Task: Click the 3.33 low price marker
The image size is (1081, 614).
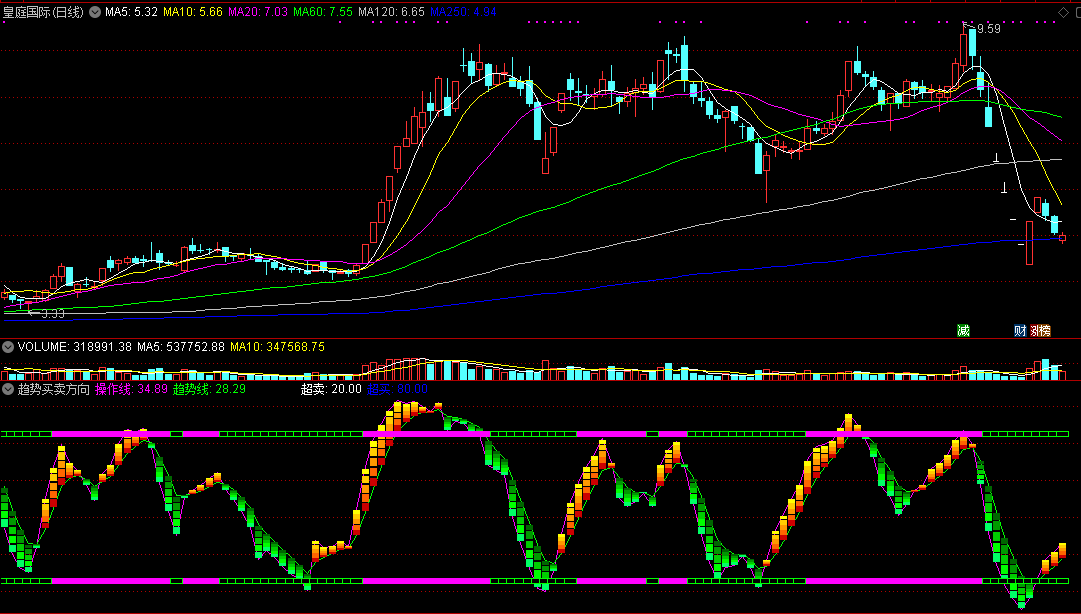Action: 52,314
